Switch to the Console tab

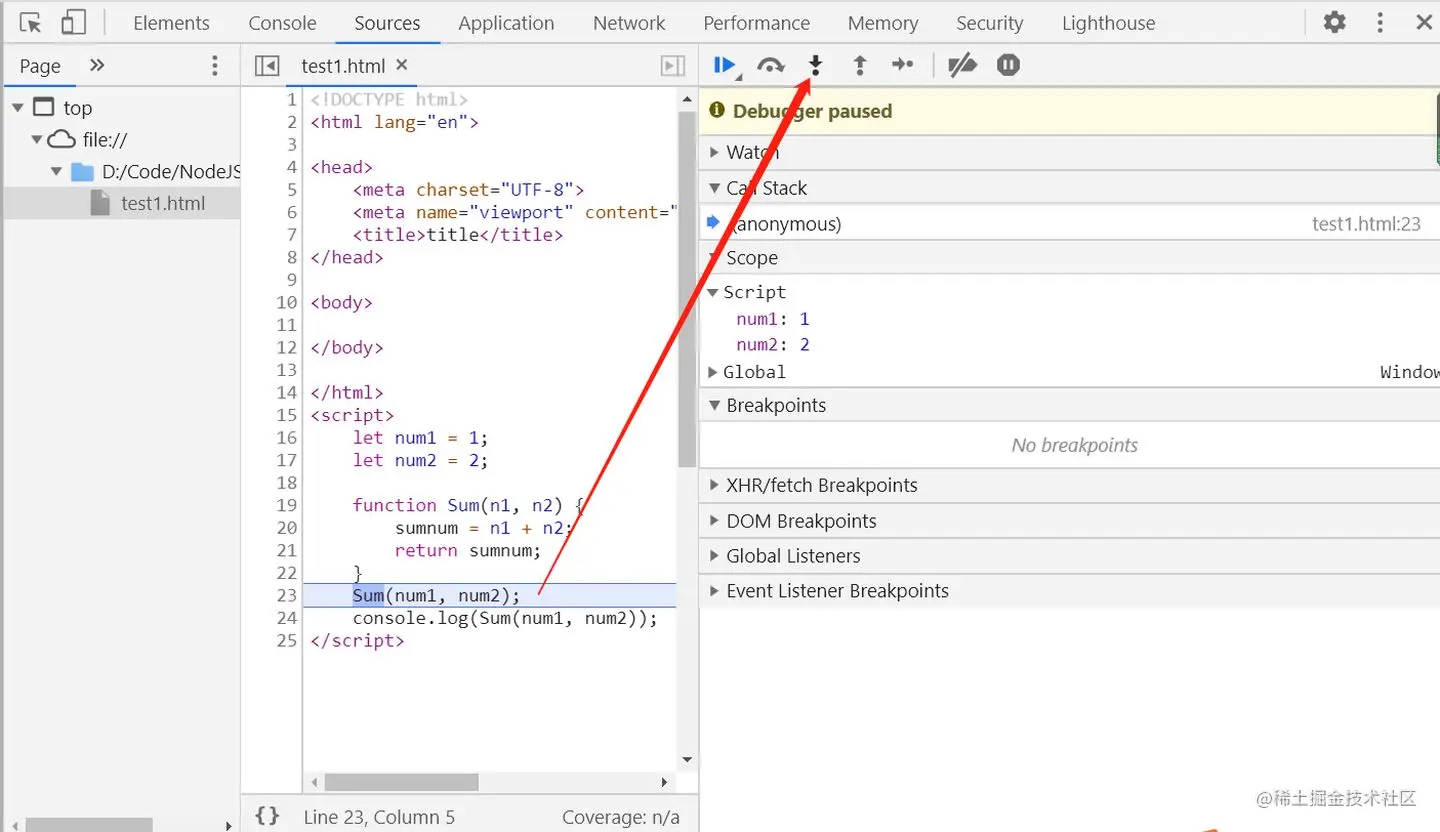click(x=282, y=23)
